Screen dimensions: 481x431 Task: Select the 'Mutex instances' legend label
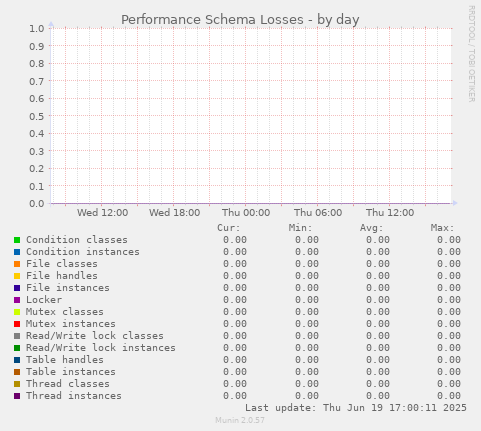[71, 324]
